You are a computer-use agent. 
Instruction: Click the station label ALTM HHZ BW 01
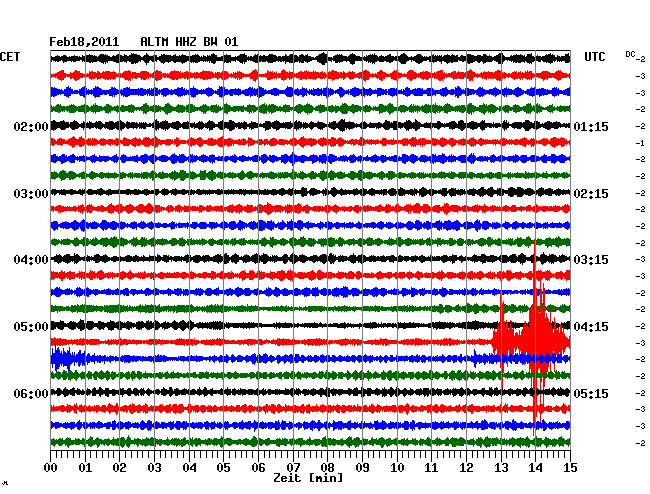coord(189,42)
